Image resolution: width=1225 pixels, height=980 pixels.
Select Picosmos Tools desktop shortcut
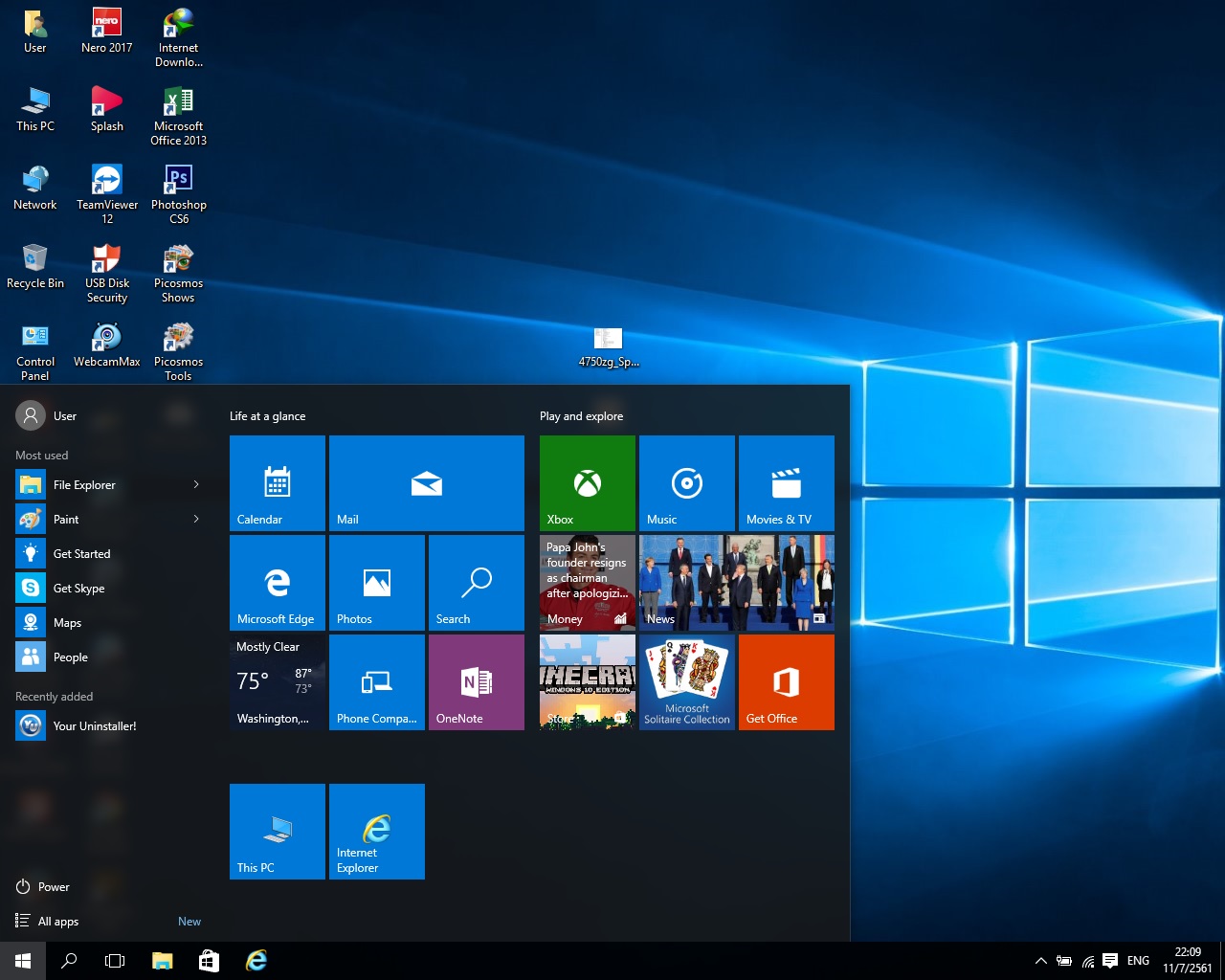[179, 352]
